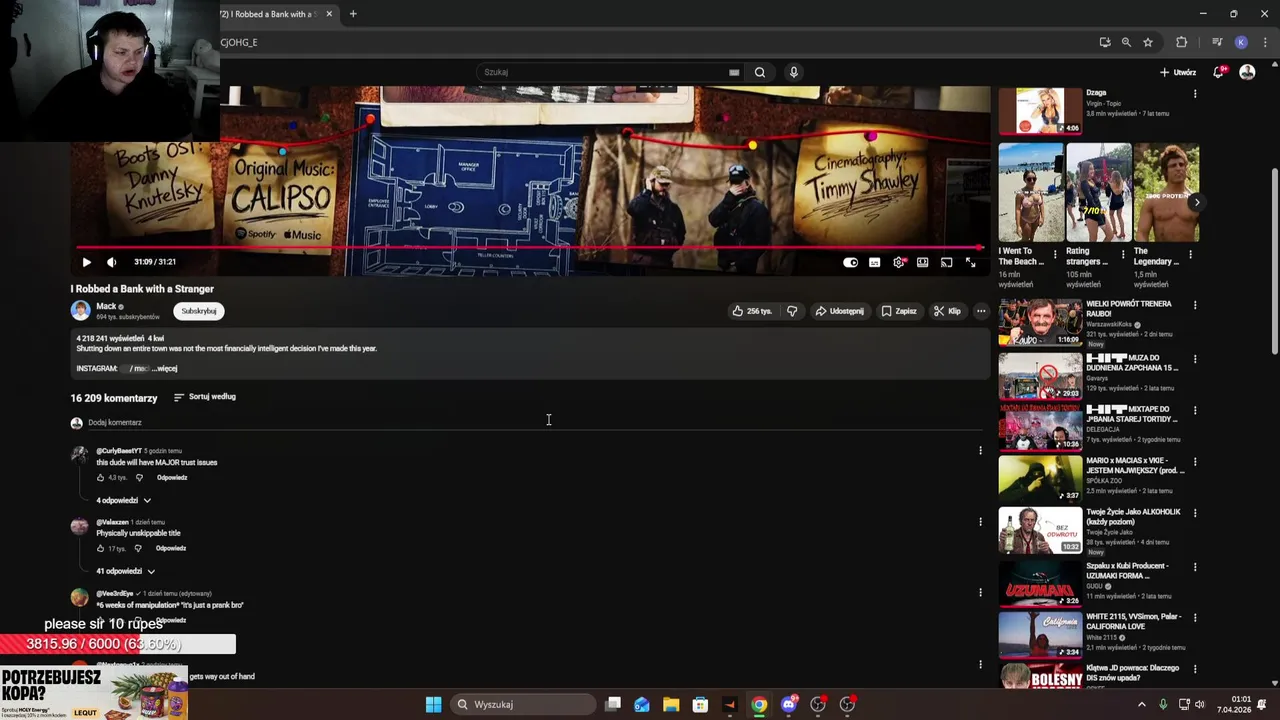
Task: Open the Utwórz create menu
Action: coord(1178,72)
